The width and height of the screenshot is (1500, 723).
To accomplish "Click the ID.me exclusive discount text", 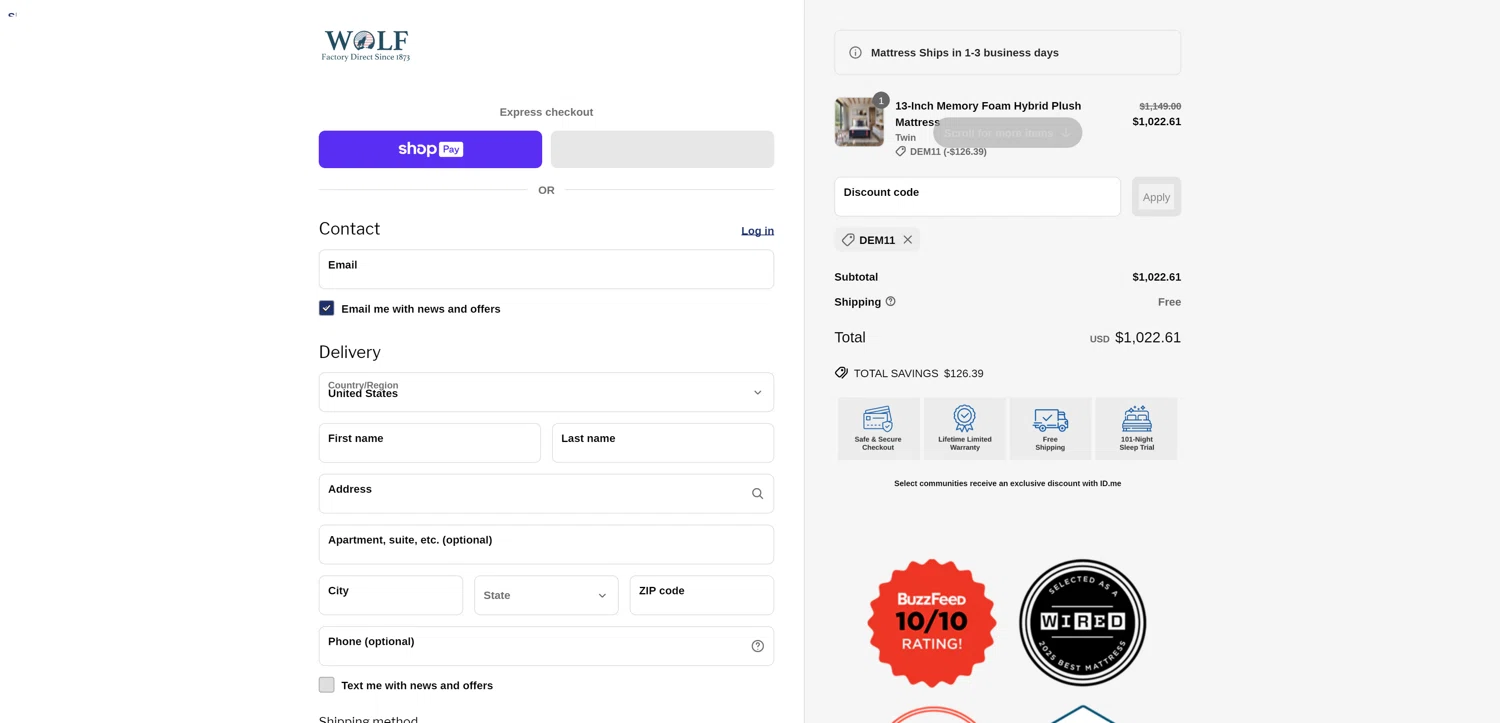I will coord(1007,484).
